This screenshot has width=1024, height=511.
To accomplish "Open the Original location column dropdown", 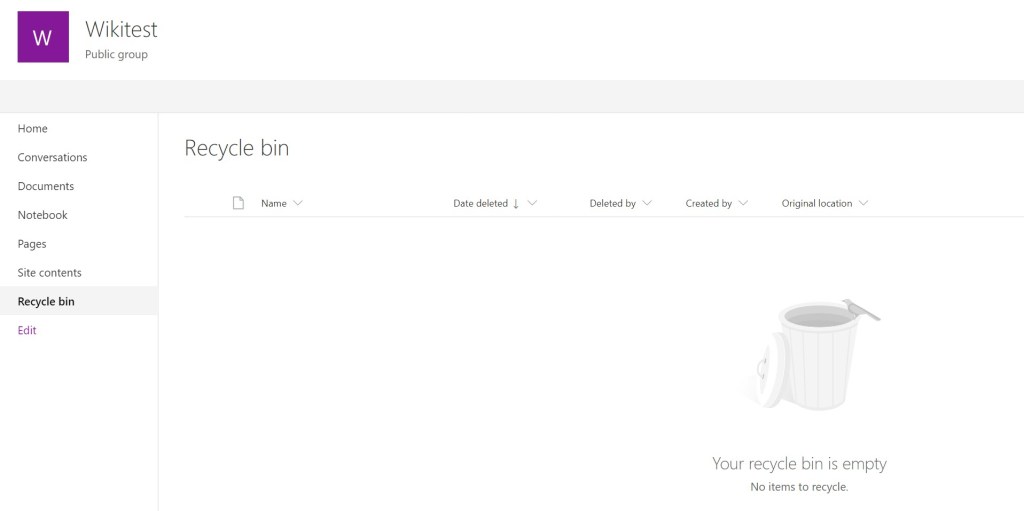I will click(x=863, y=204).
